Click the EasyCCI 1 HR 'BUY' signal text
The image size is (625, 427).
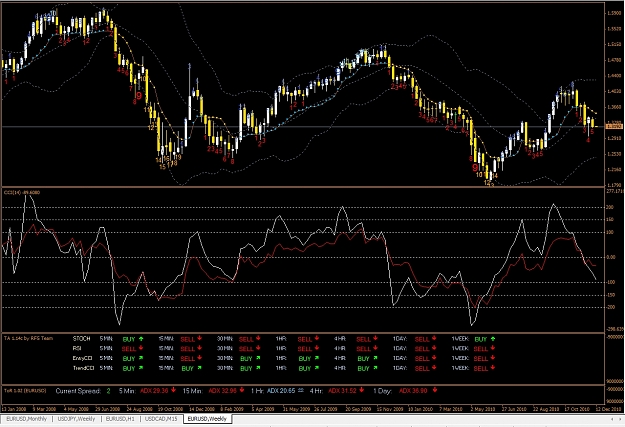305,359
